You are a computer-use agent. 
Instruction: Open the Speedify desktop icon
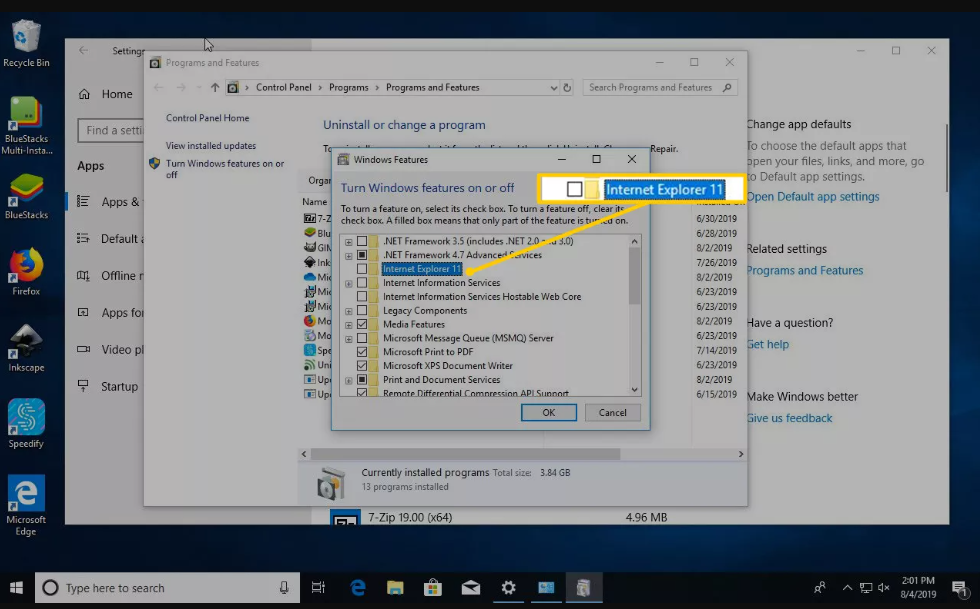point(26,424)
